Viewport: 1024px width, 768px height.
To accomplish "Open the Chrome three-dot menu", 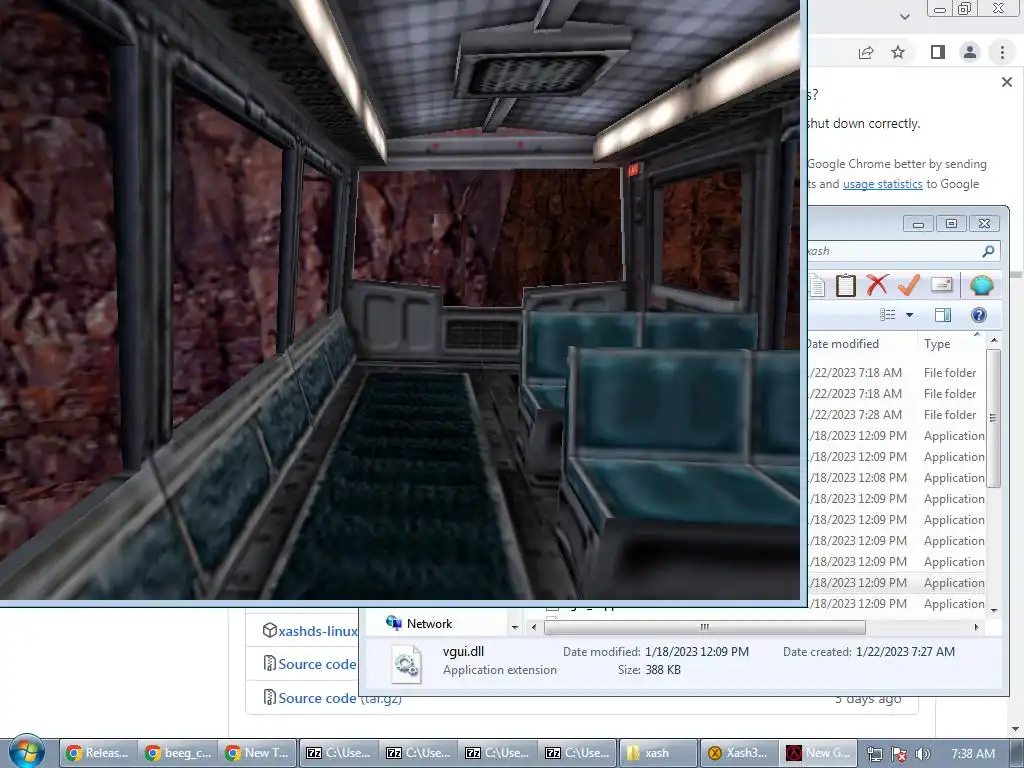I will [x=1002, y=52].
